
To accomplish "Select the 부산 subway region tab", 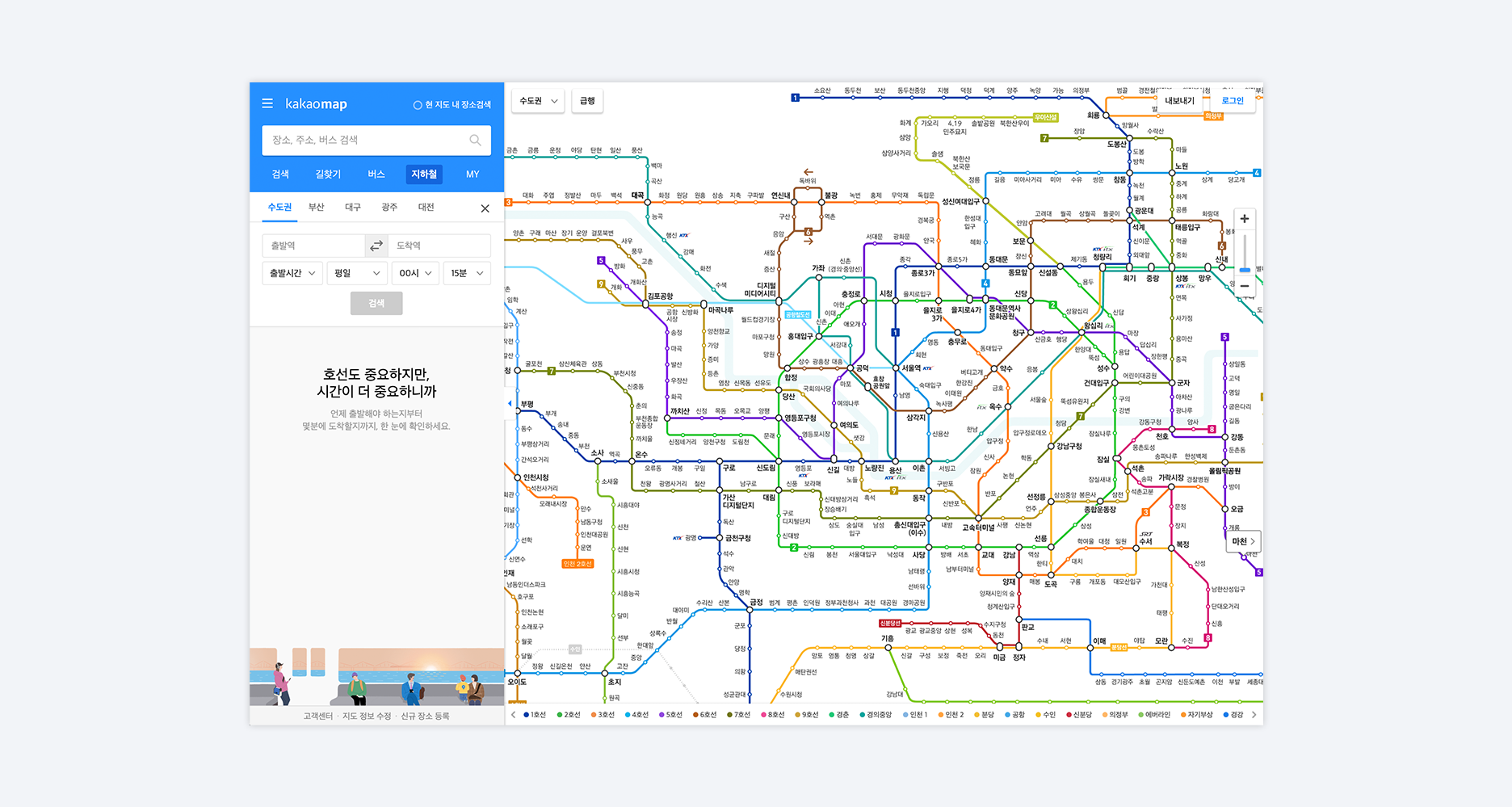I will click(317, 208).
